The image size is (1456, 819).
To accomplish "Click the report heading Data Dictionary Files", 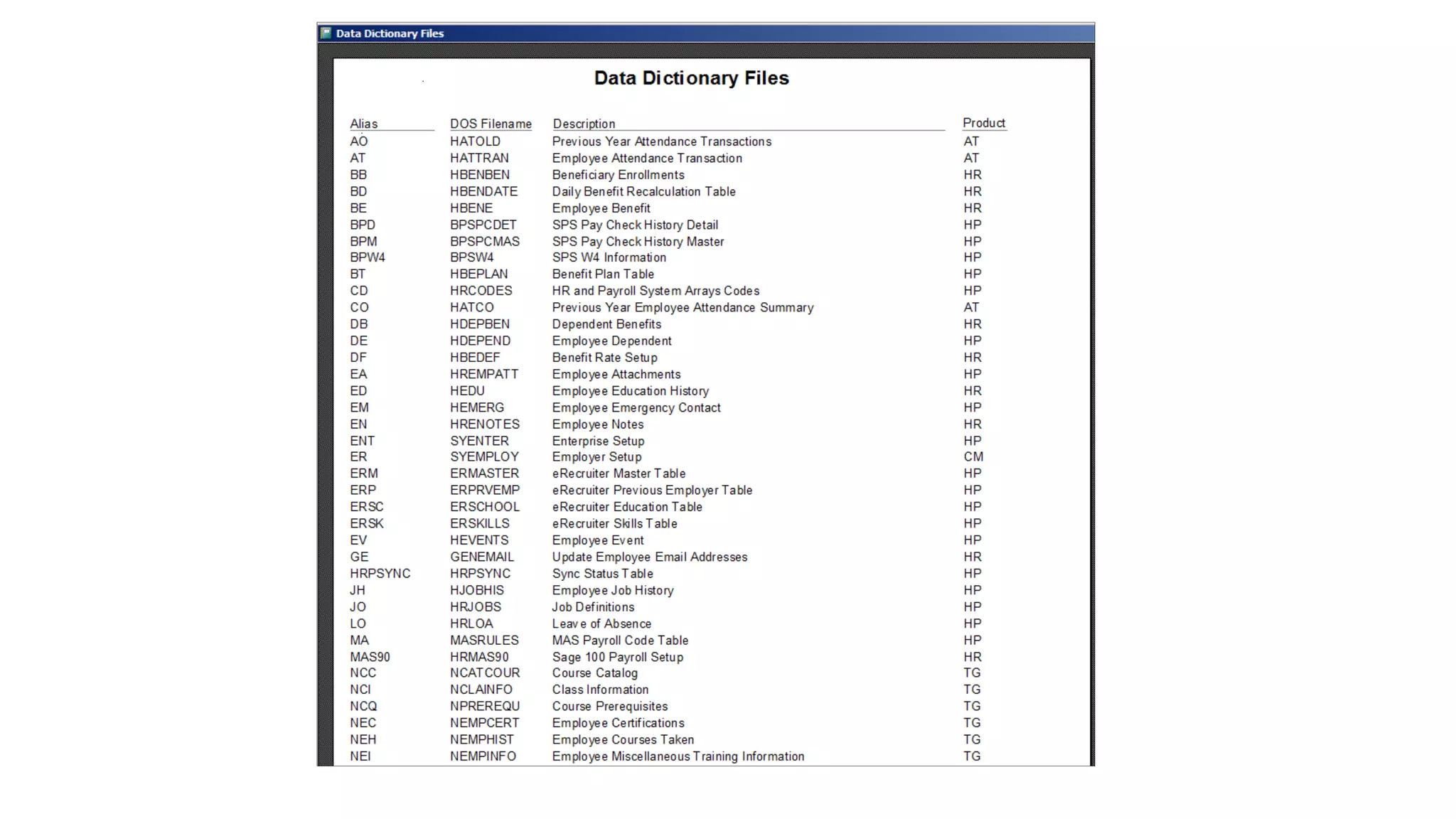I will [x=691, y=78].
